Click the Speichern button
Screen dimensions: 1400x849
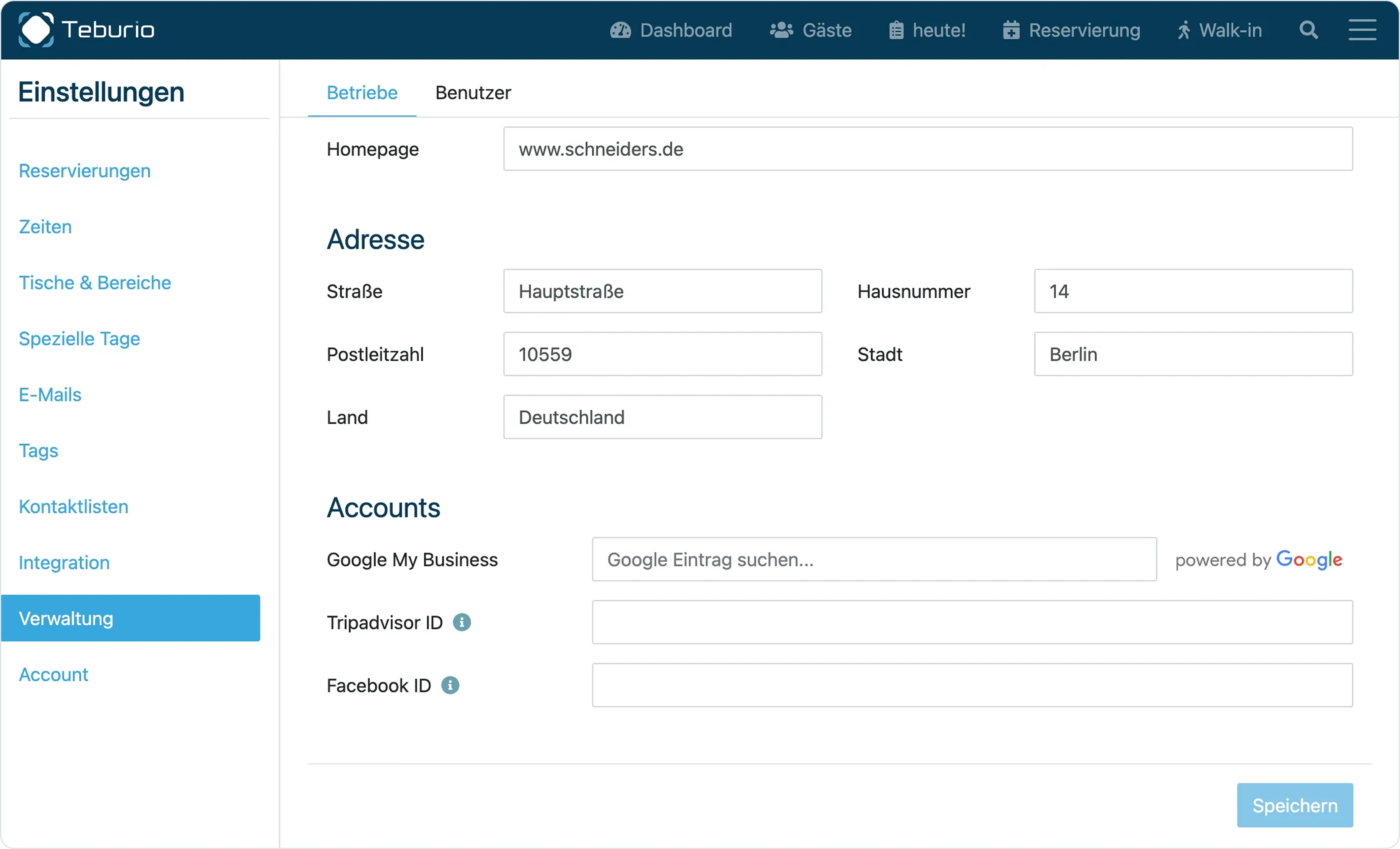click(1295, 805)
